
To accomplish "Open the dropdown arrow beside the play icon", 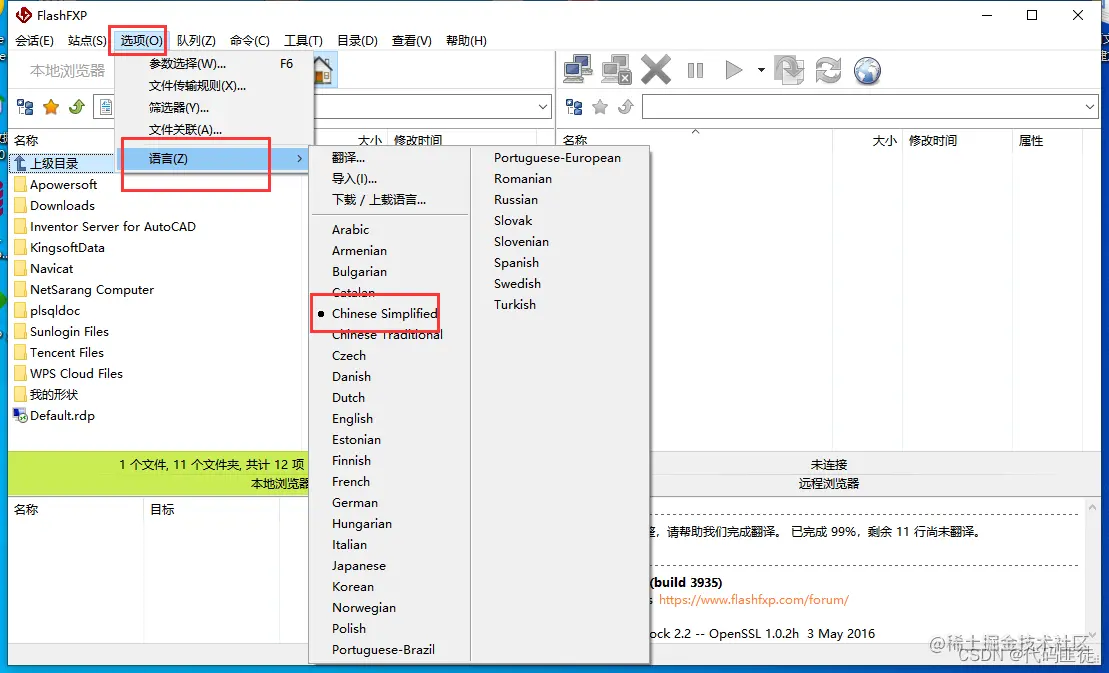I will [x=761, y=70].
